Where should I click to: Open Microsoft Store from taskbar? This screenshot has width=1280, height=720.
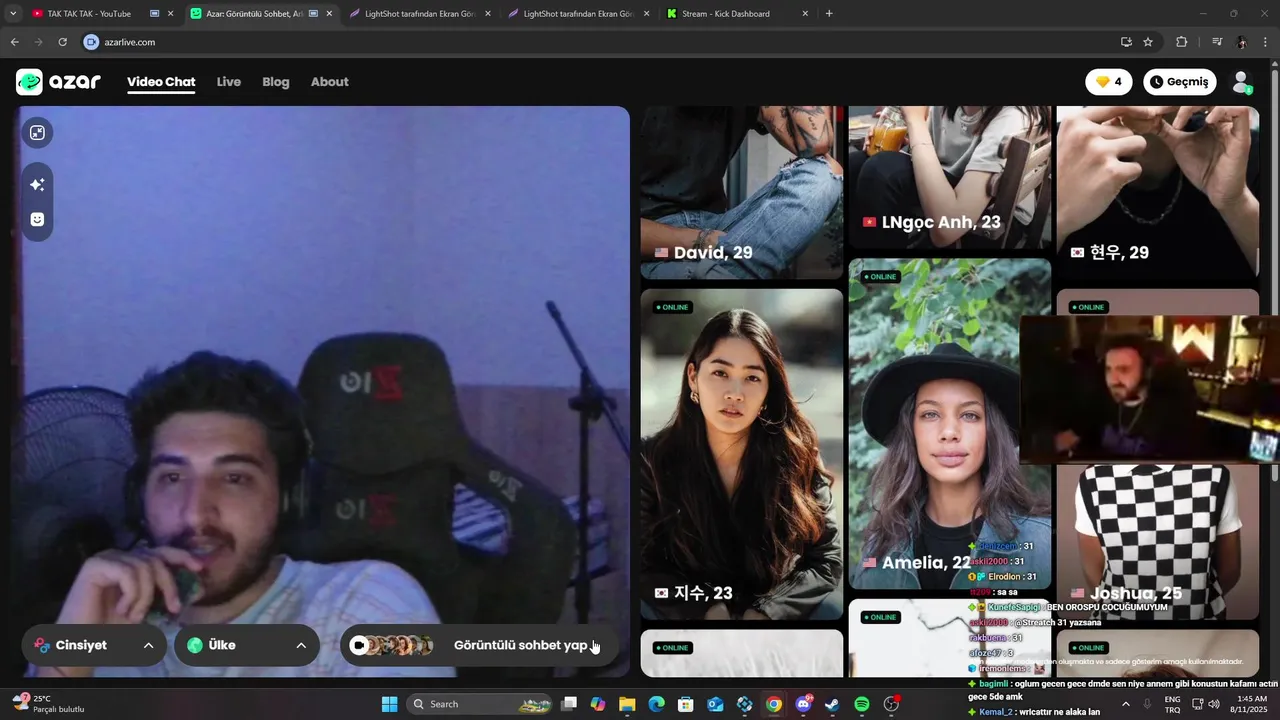686,704
